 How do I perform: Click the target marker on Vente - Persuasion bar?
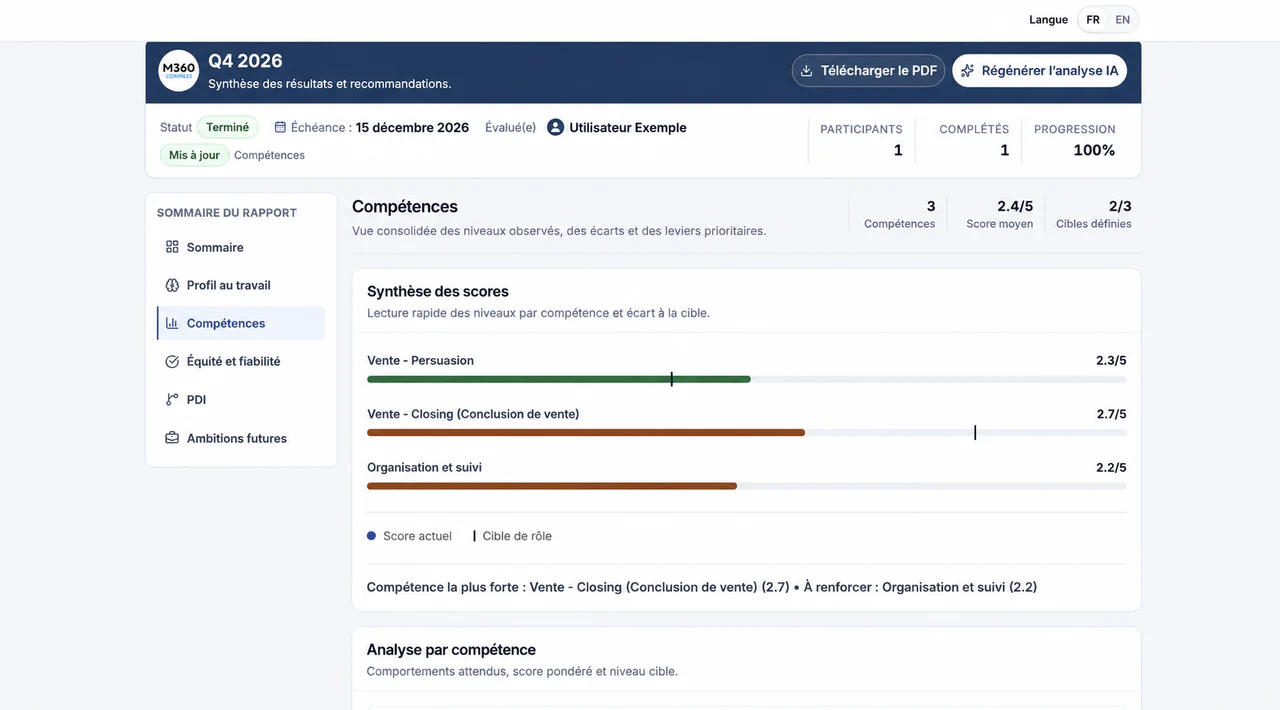coord(671,379)
